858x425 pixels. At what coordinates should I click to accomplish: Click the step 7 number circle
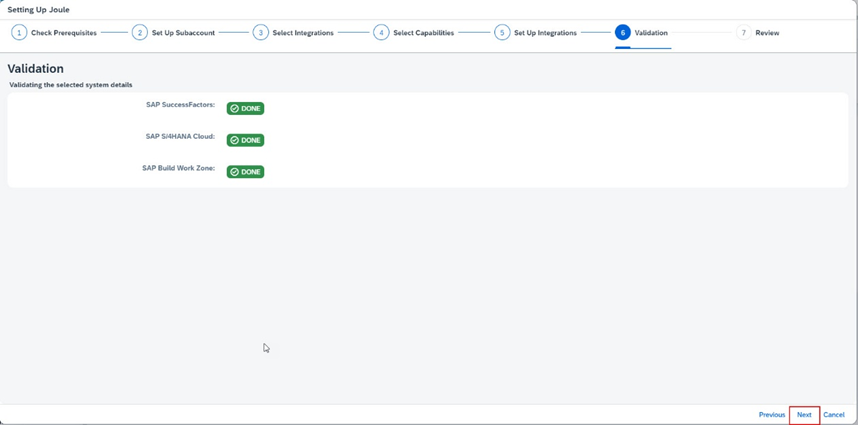click(743, 33)
